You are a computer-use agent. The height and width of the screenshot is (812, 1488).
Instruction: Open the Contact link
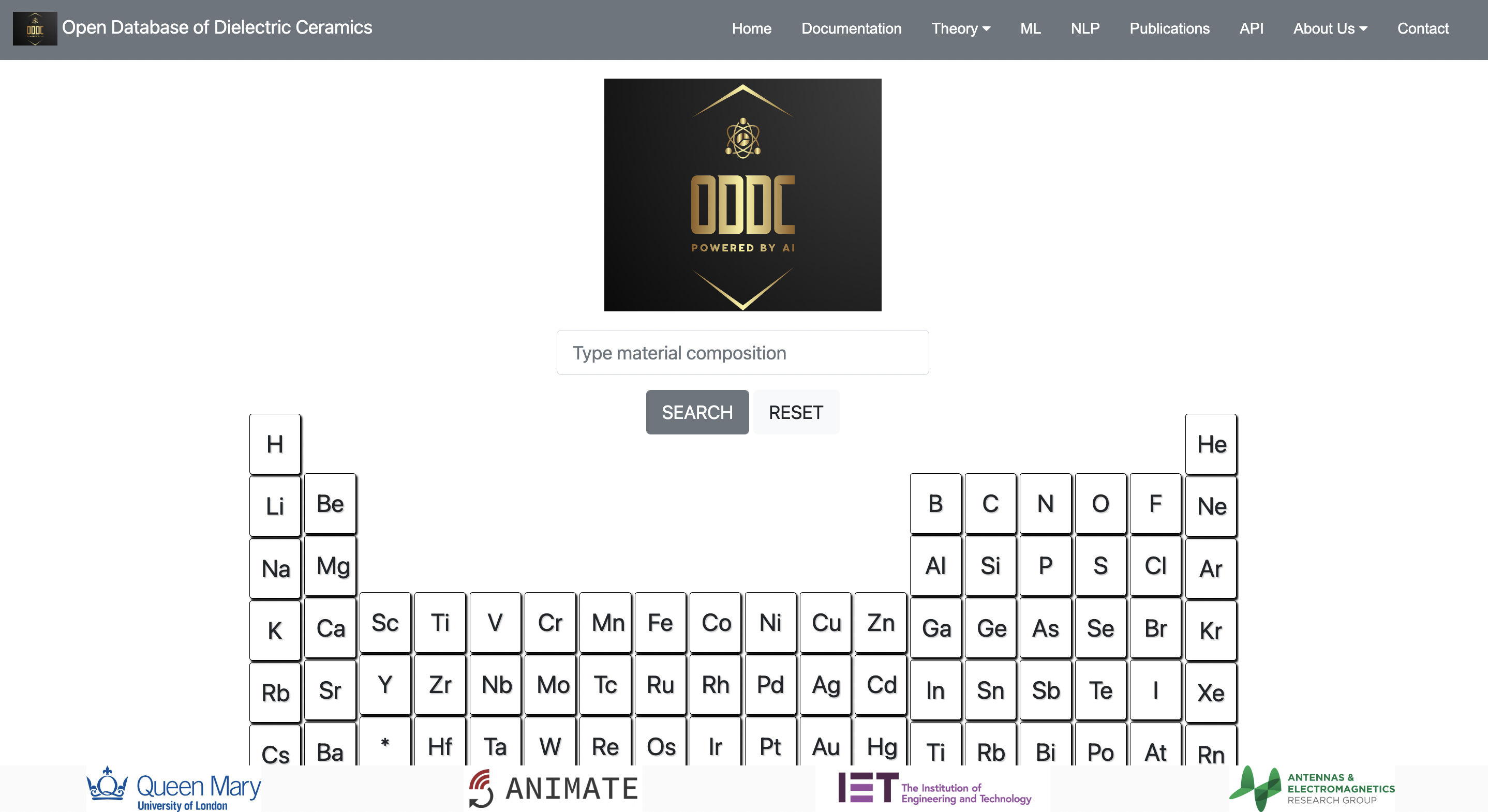(1422, 28)
